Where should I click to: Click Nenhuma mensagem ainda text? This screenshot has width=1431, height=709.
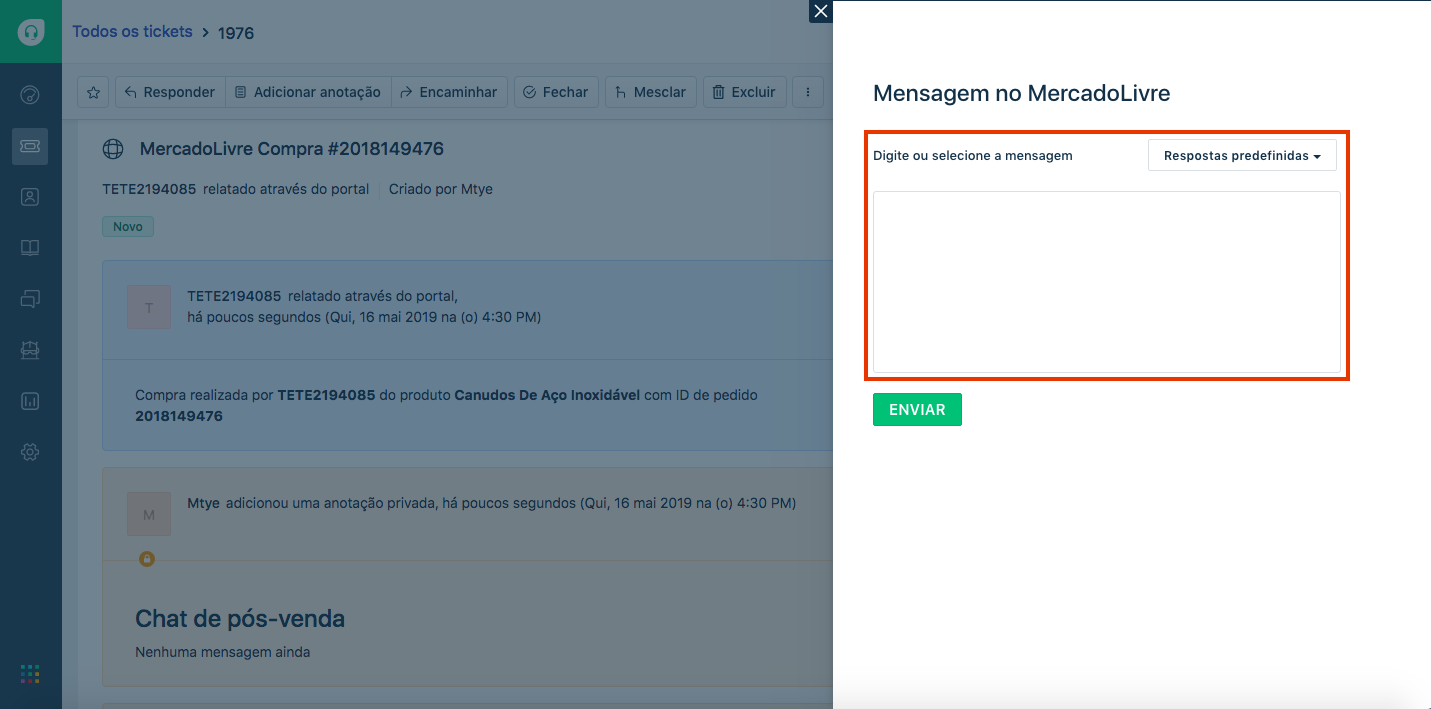tap(223, 652)
